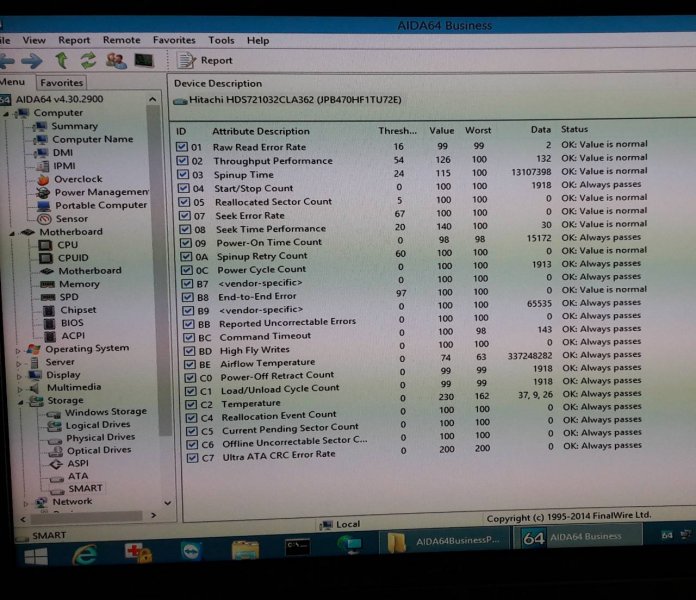Click the green Refresh arrows toolbar icon

coord(88,62)
